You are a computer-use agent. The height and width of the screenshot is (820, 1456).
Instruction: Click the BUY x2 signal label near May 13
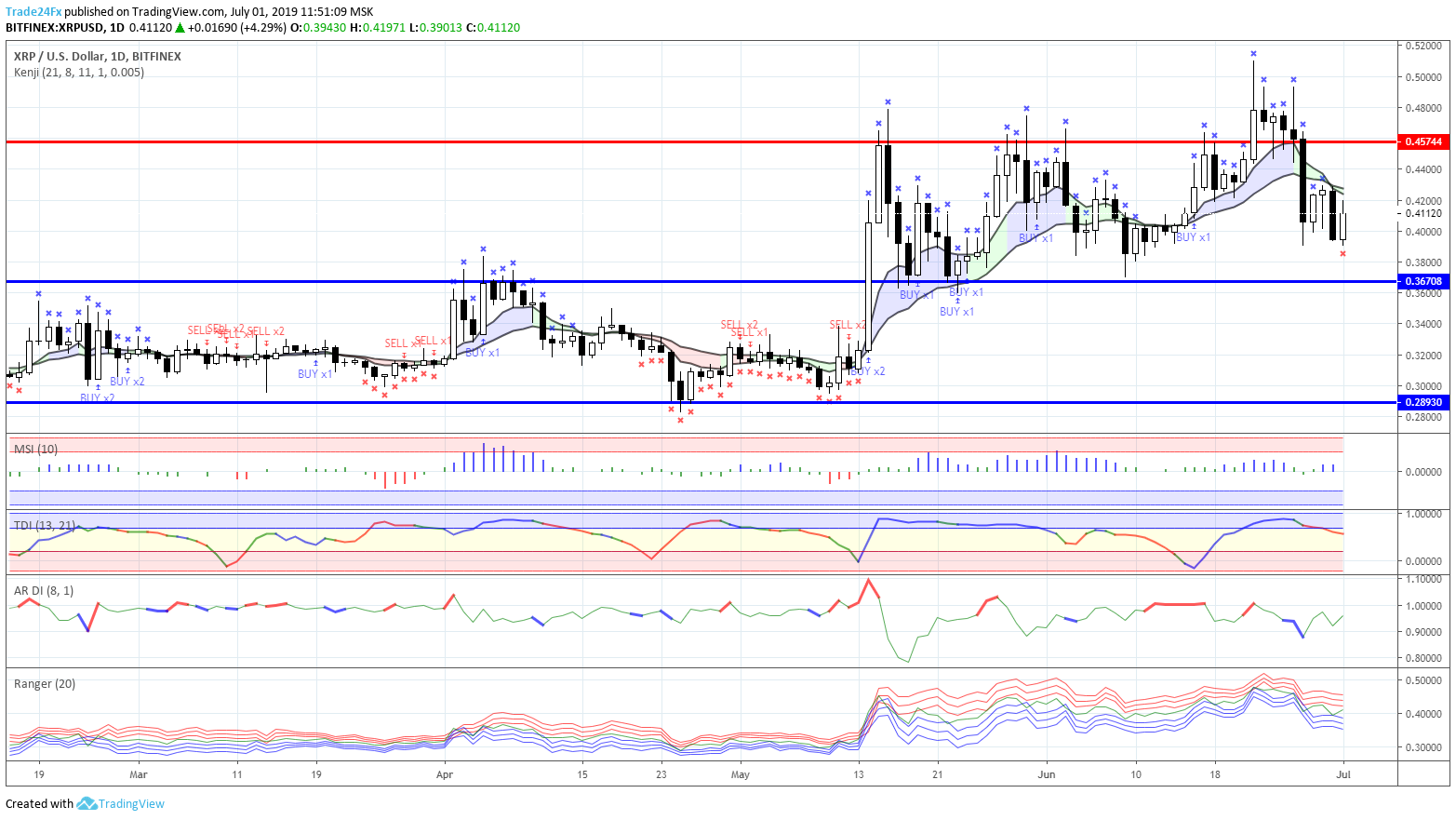[868, 371]
